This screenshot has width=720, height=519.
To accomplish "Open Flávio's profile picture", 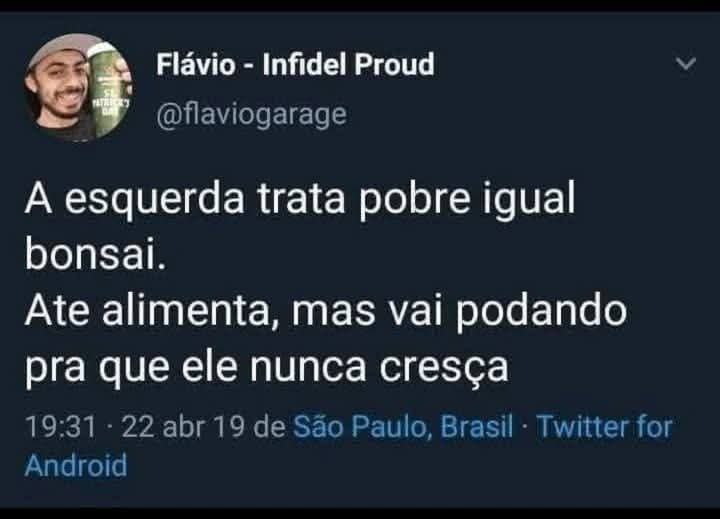I will [79, 87].
